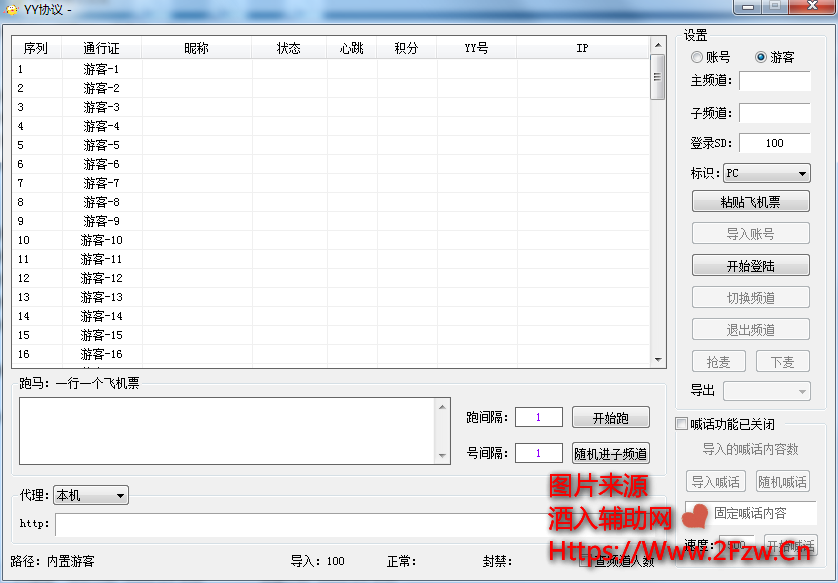Image resolution: width=838 pixels, height=583 pixels.
Task: Select row 游客-10 in the list
Action: point(331,240)
